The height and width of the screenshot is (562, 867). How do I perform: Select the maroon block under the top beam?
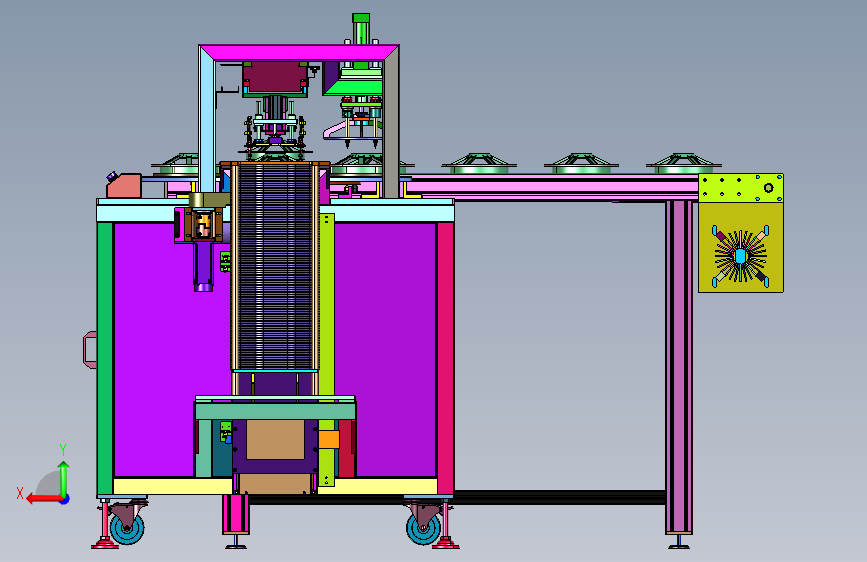pyautogui.click(x=275, y=79)
